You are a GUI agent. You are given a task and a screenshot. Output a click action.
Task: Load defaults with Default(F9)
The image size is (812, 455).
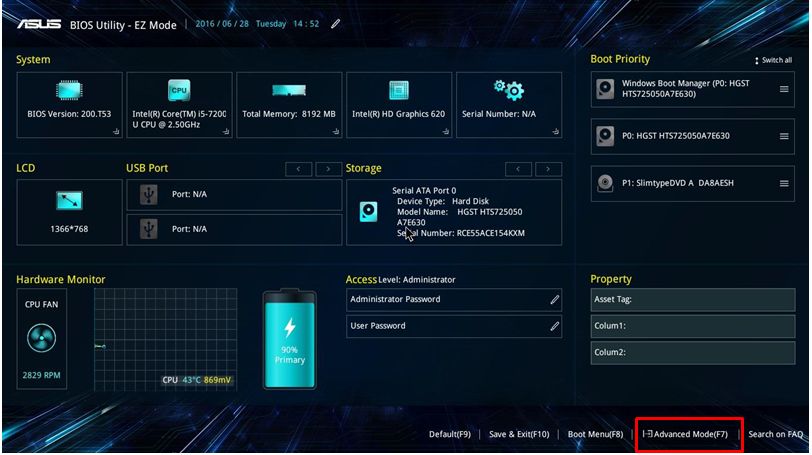(450, 434)
